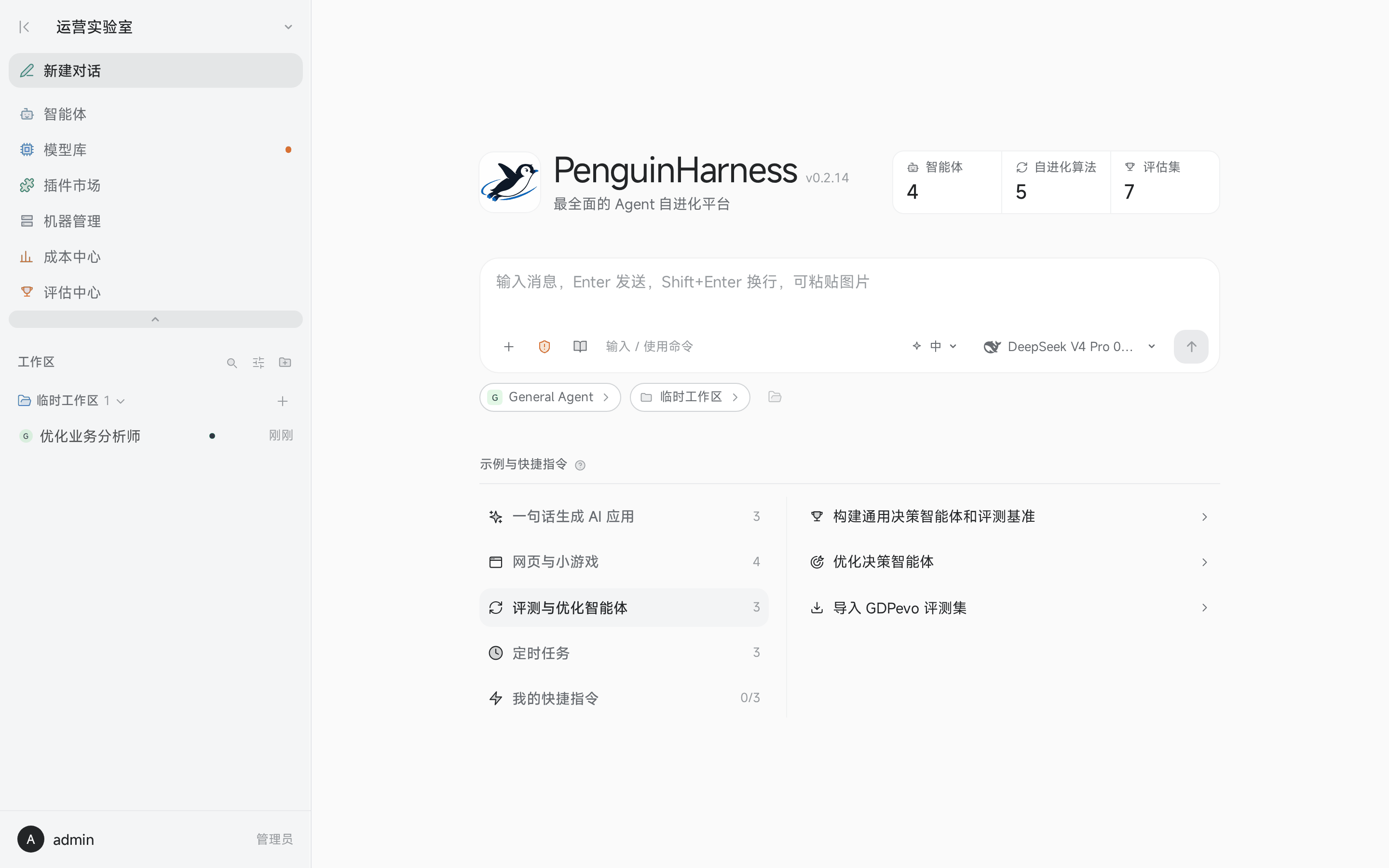Open the DeepSeek V4 Pro model dropdown
Image resolution: width=1389 pixels, height=868 pixels.
point(1069,347)
